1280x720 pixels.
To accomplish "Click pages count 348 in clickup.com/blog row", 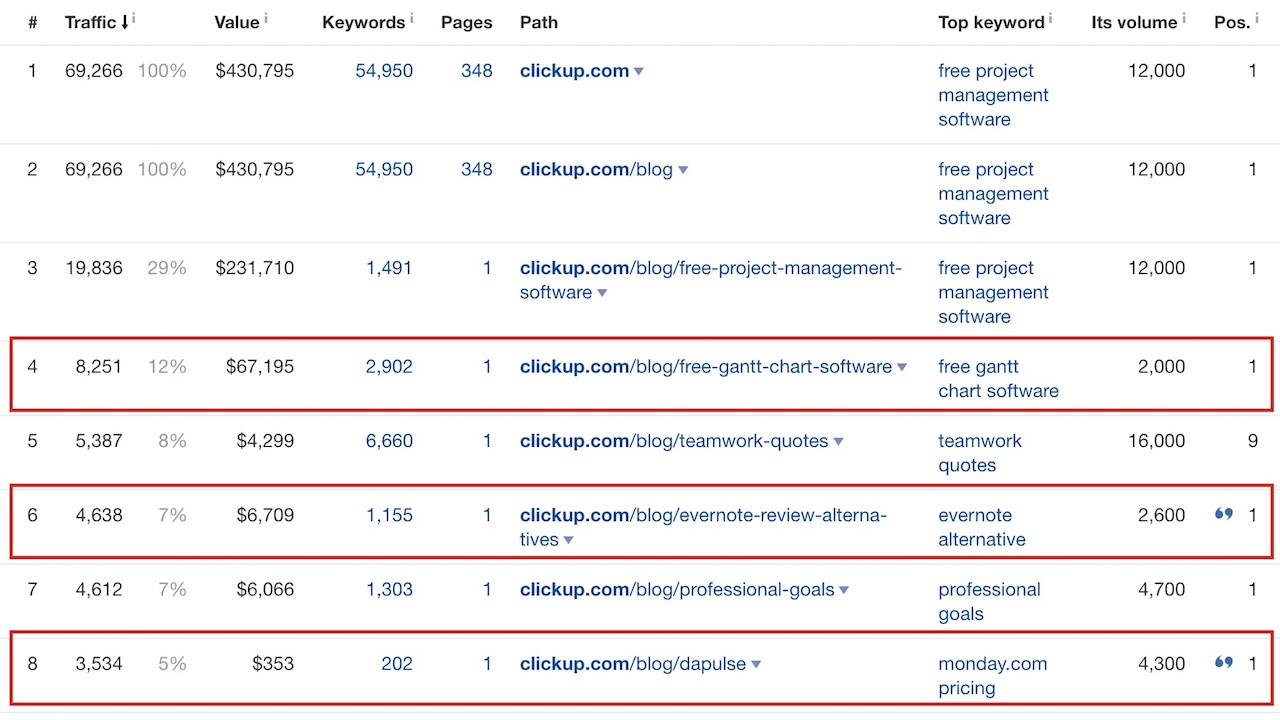I will point(477,169).
